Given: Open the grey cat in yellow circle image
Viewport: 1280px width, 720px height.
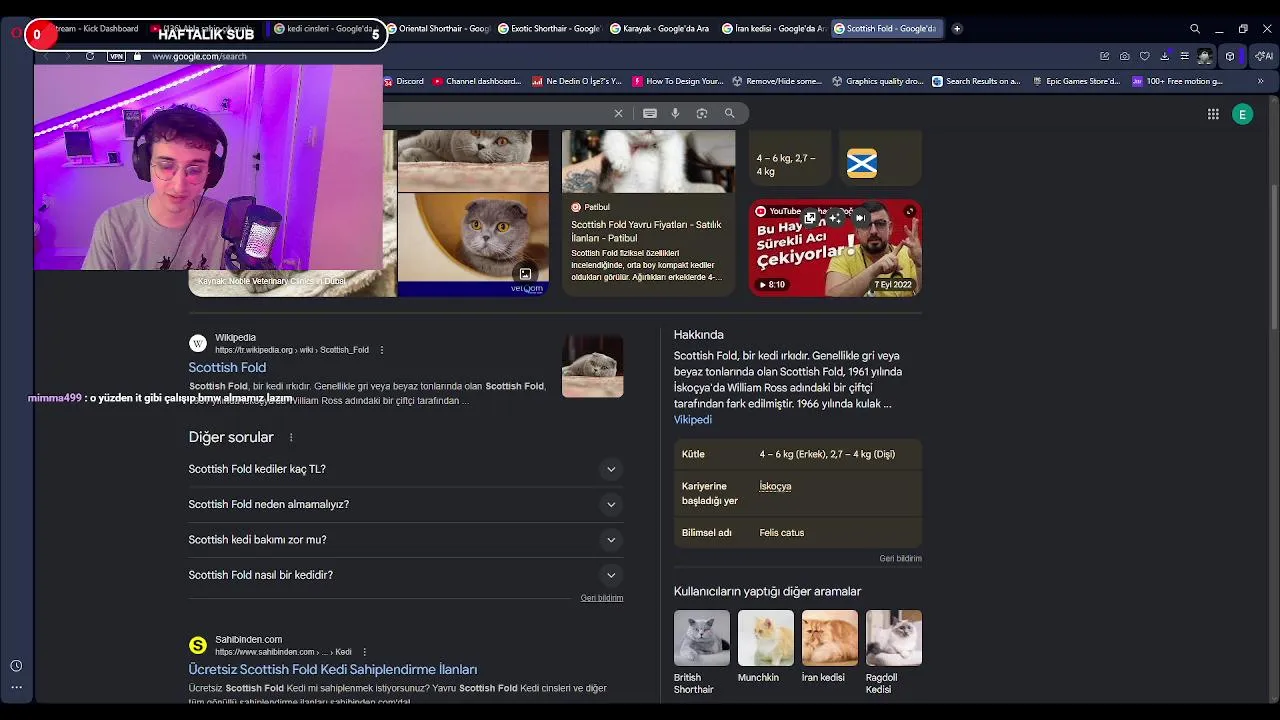Looking at the screenshot, I should coord(473,244).
